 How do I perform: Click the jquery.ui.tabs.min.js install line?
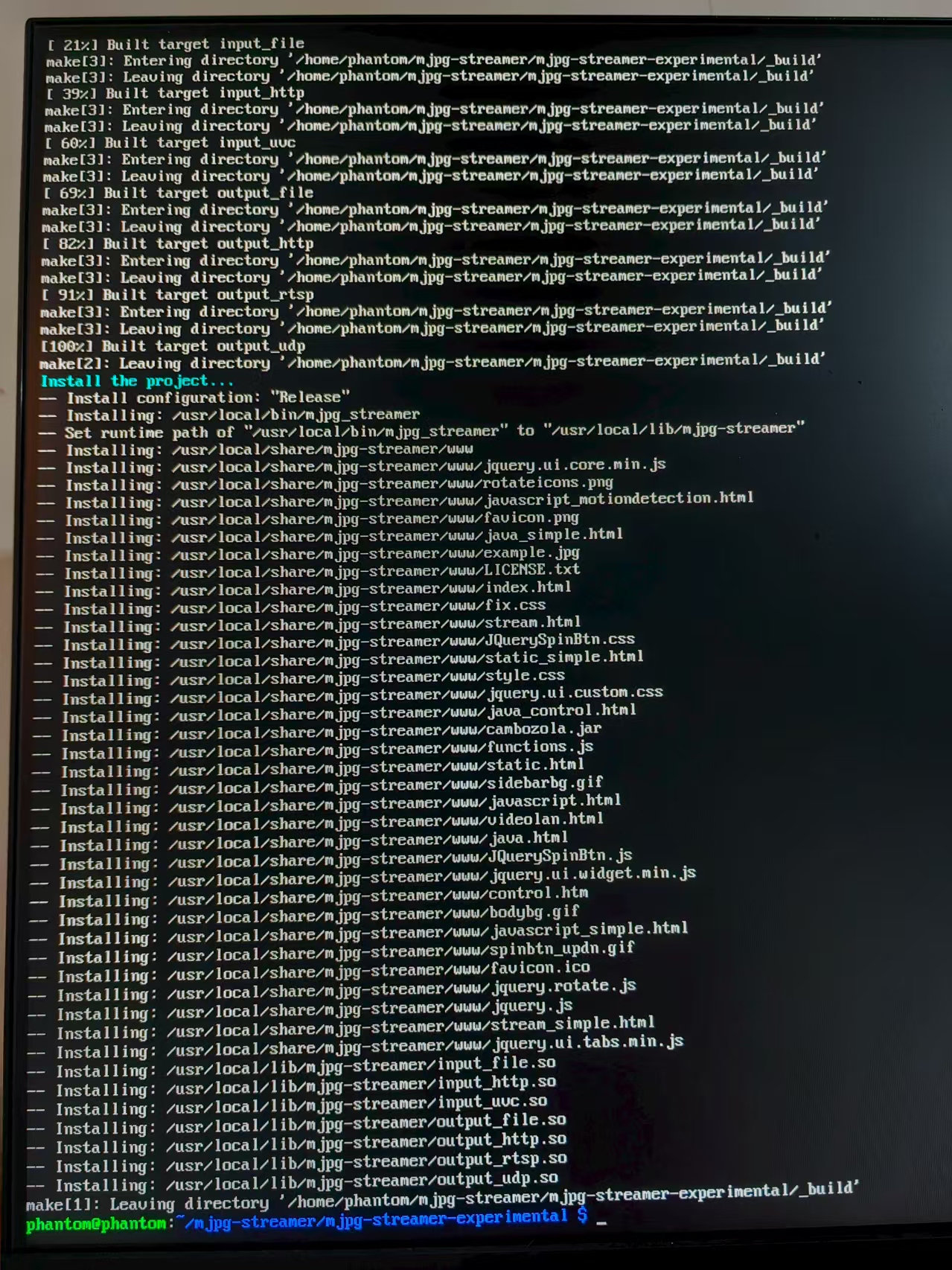pos(356,1047)
